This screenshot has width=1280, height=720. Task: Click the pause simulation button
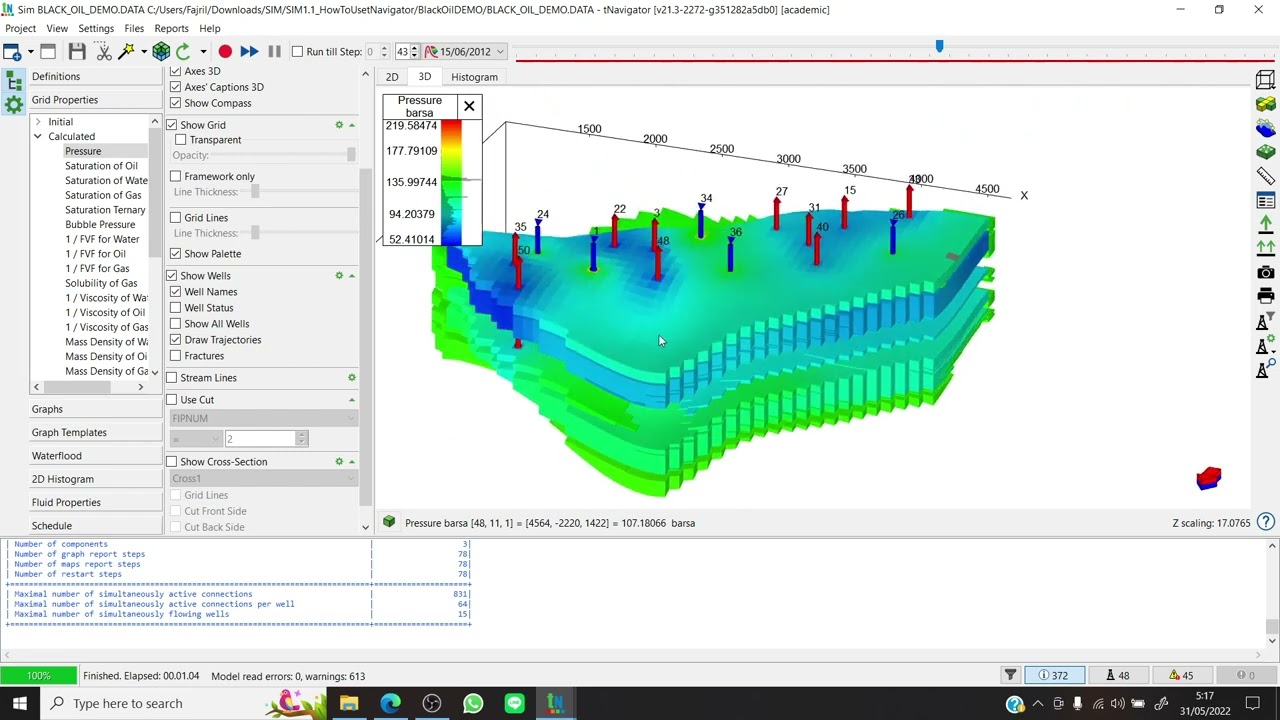[274, 52]
